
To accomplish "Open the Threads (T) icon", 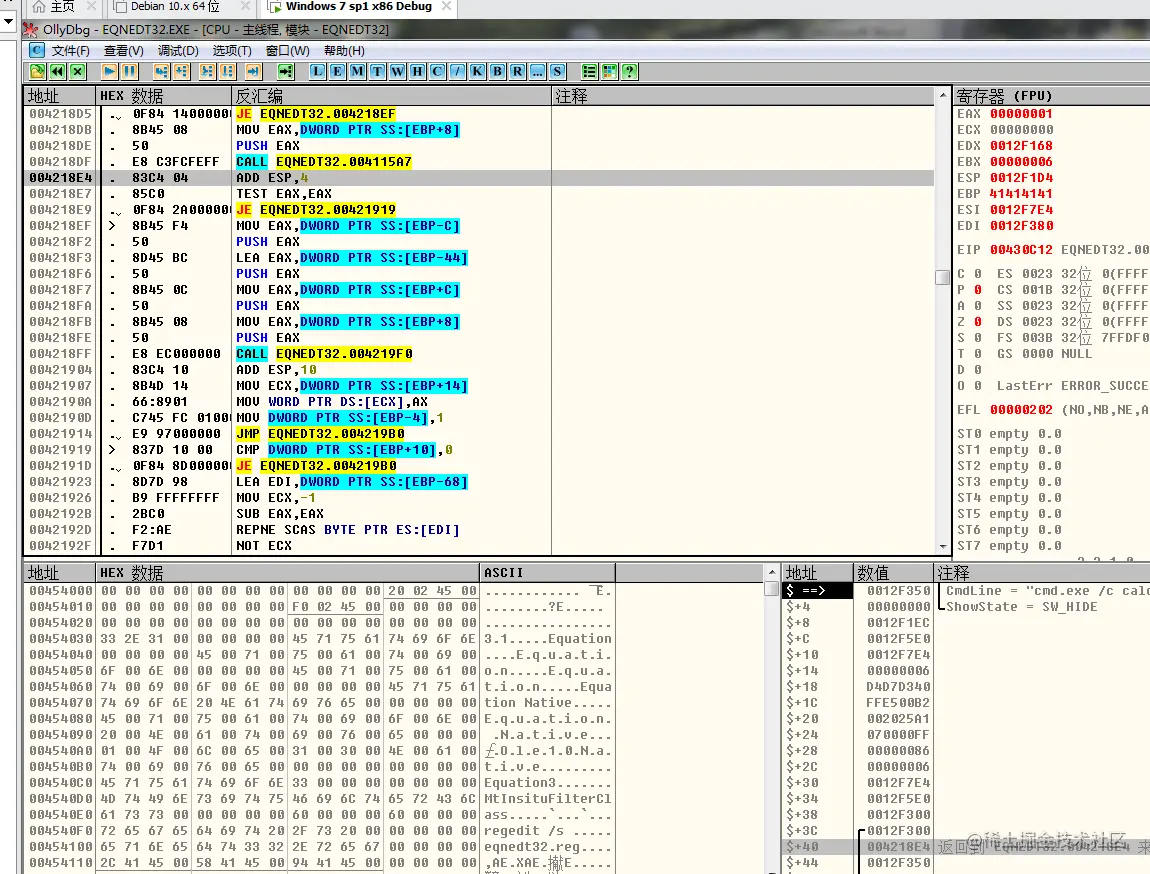I will 378,71.
